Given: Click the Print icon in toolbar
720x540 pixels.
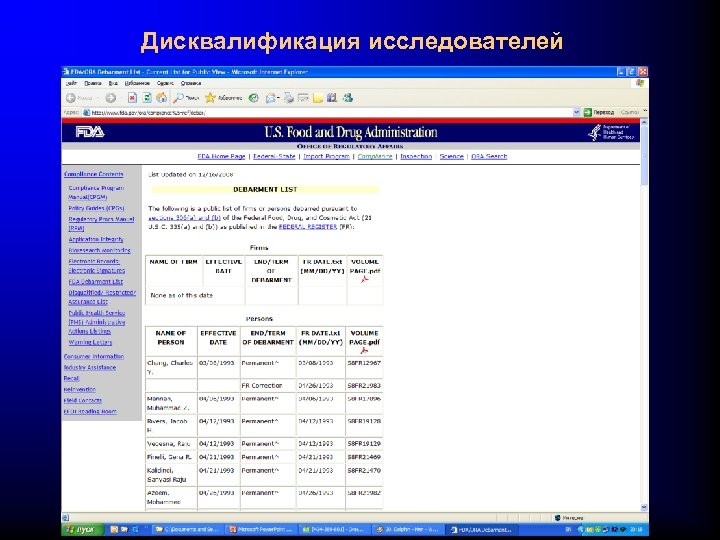Looking at the screenshot, I should 288,98.
